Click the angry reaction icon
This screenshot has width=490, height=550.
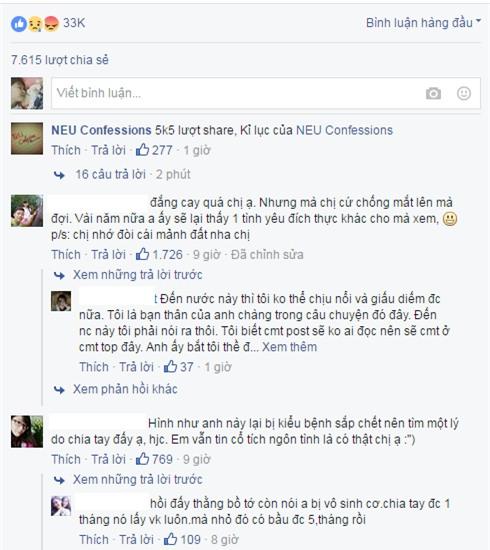(x=51, y=24)
